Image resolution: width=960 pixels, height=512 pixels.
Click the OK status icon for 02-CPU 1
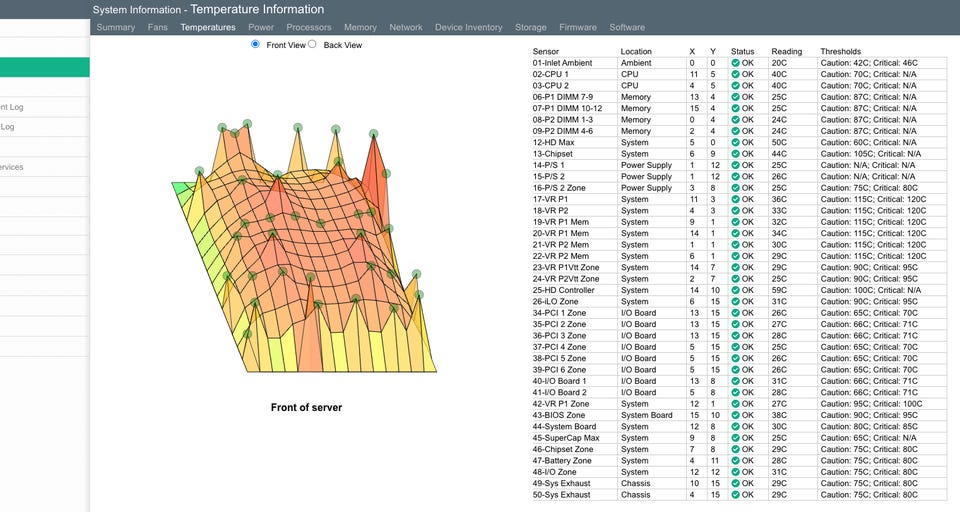(735, 74)
